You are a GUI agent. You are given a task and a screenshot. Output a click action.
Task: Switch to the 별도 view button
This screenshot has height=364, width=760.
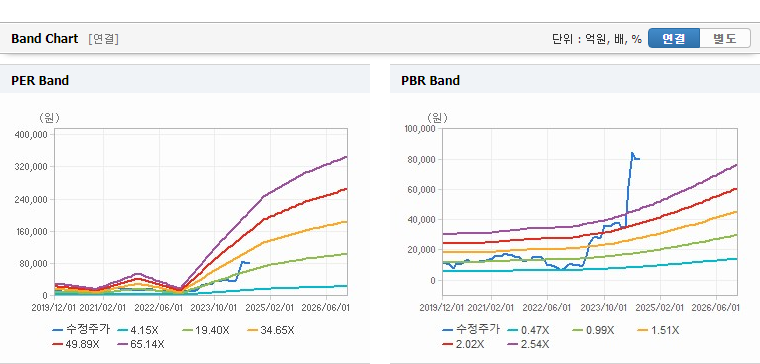[725, 38]
